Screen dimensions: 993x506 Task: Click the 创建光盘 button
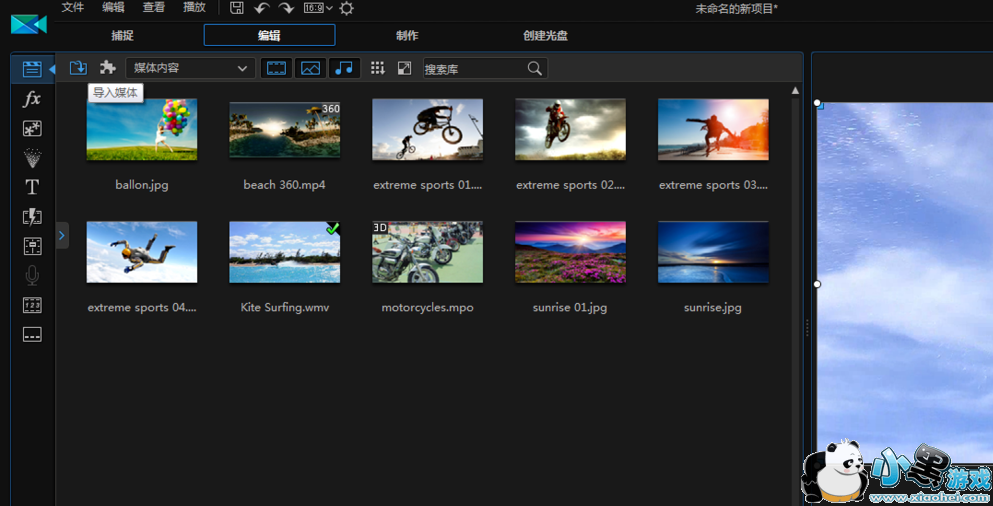coord(545,35)
